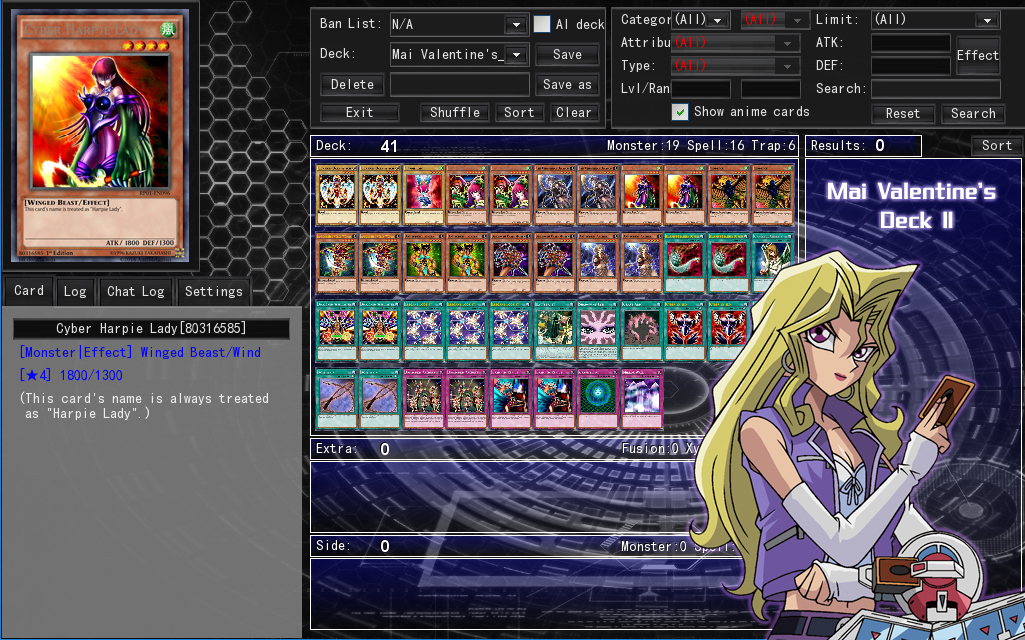
Task: Click the '[★4] 1800/1300' stats line
Action: (71, 375)
